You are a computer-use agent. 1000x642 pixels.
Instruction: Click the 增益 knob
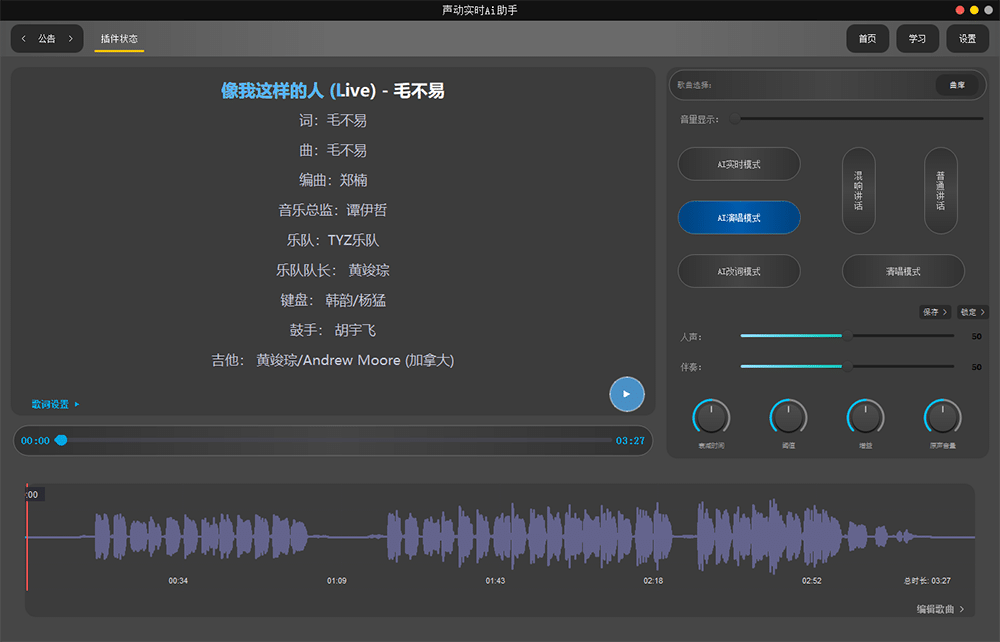[865, 417]
